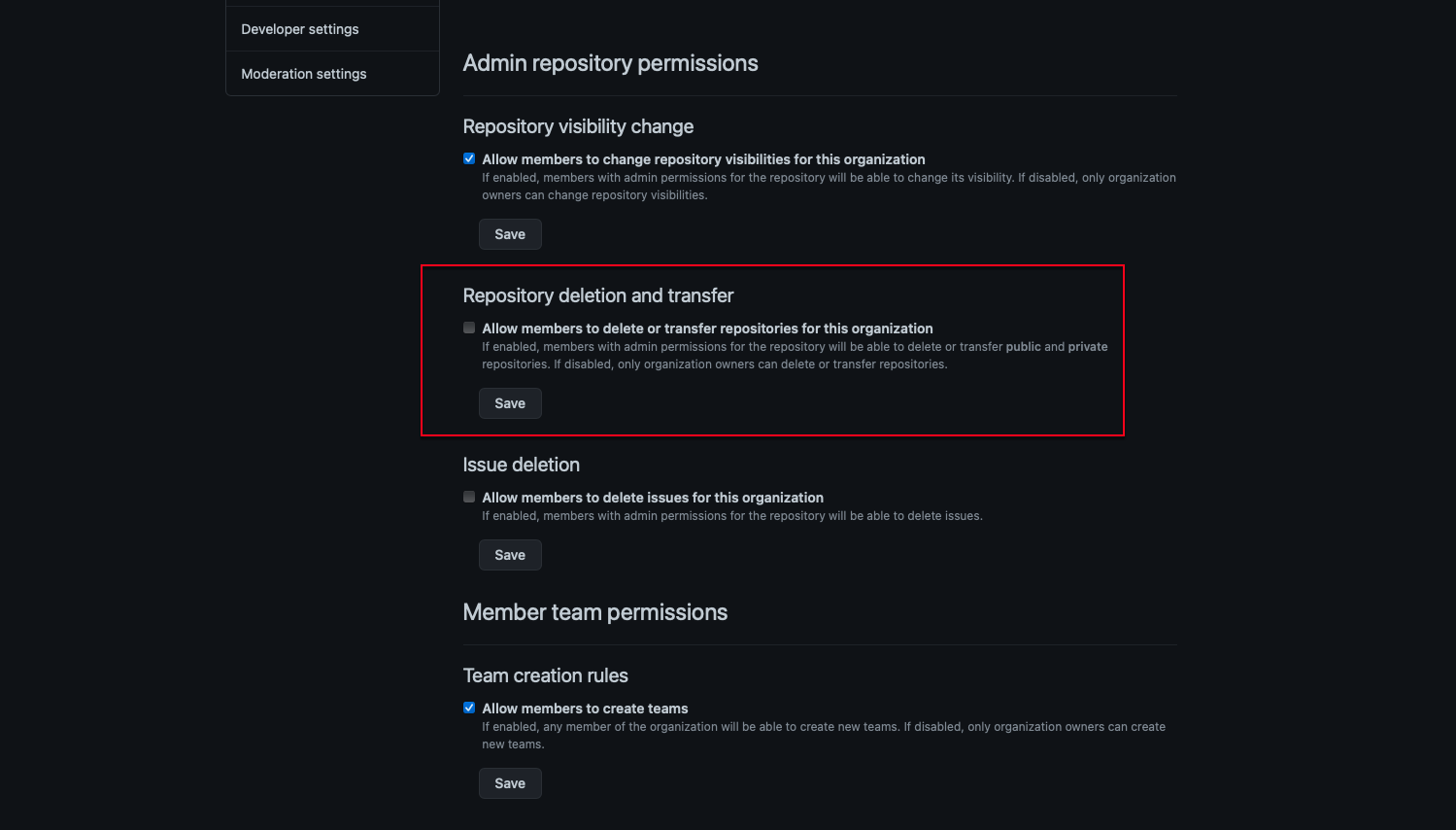
Task: Click the 'Member team permissions' heading
Action: (594, 612)
